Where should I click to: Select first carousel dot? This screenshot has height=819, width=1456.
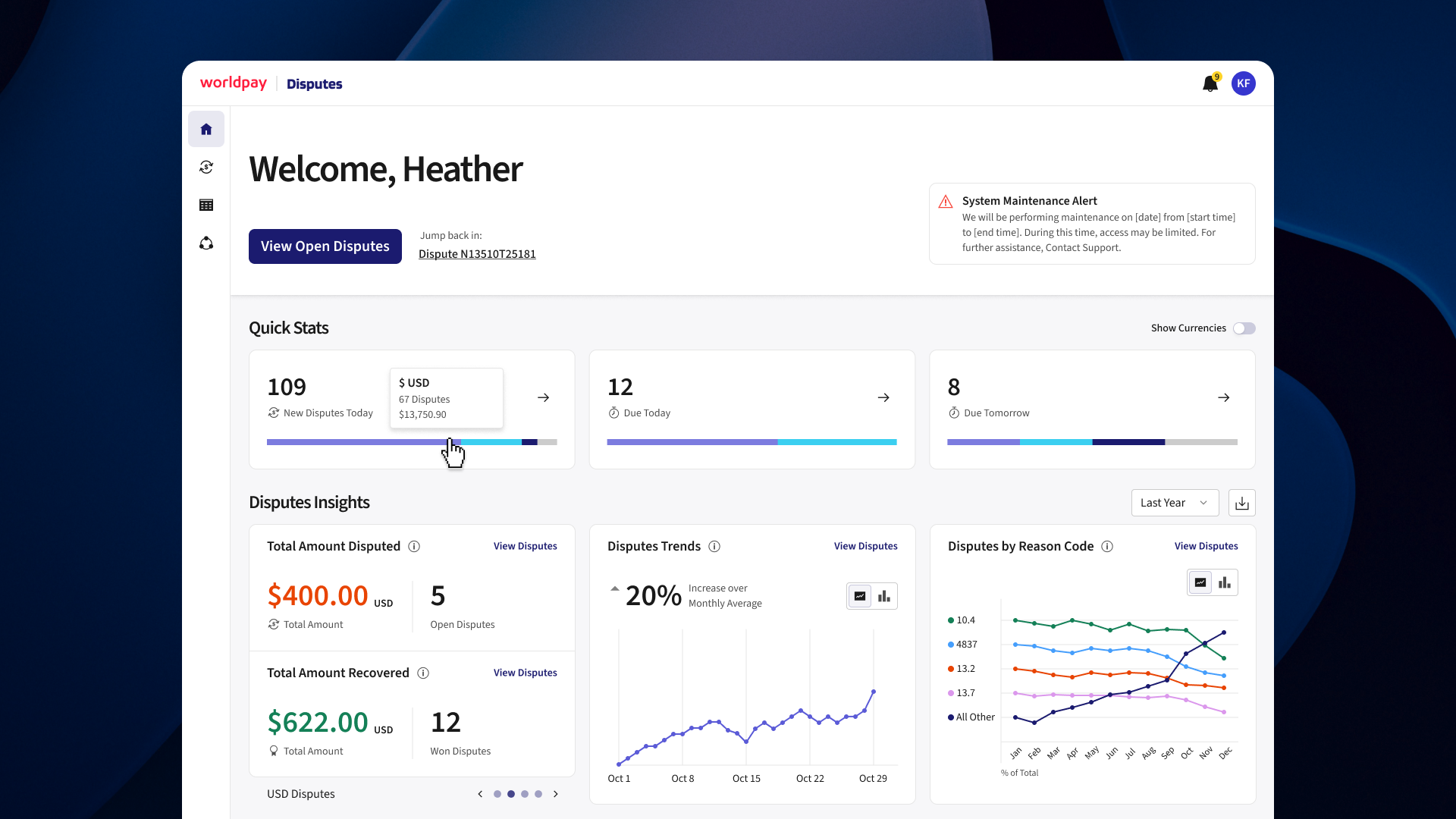coord(497,794)
